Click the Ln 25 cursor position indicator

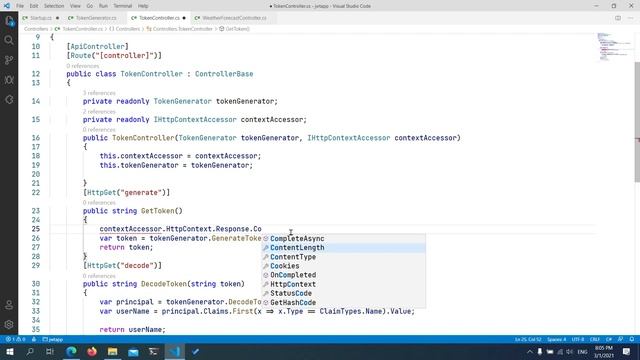528,339
